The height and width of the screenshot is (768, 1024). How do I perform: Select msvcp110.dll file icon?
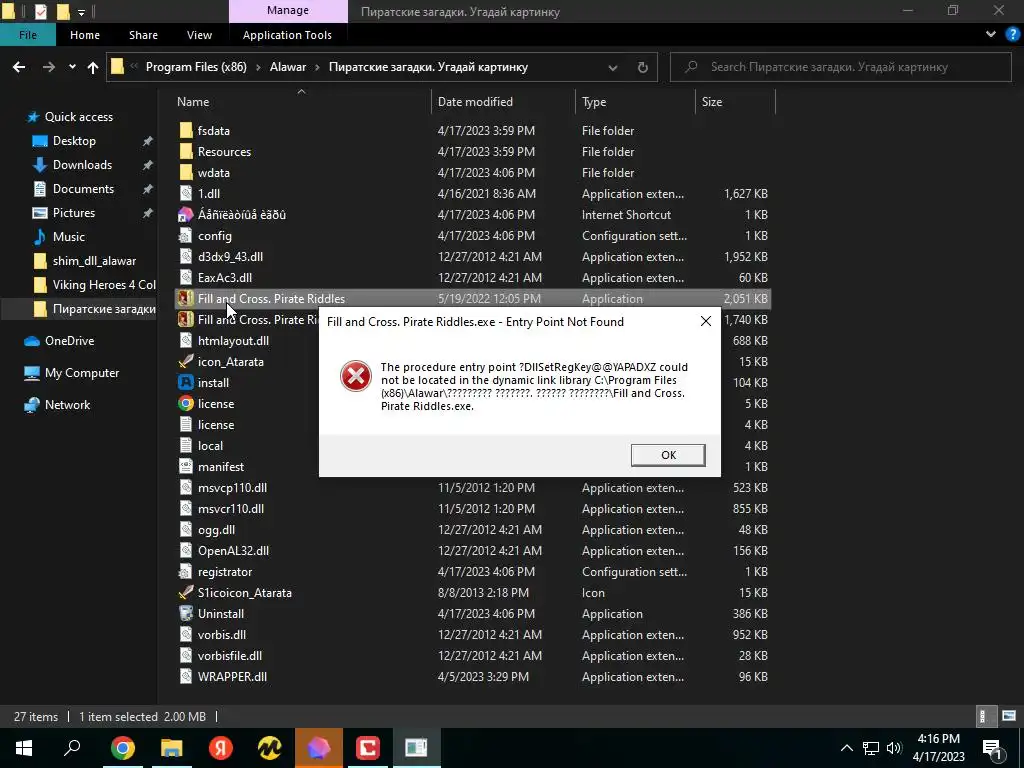coord(186,487)
